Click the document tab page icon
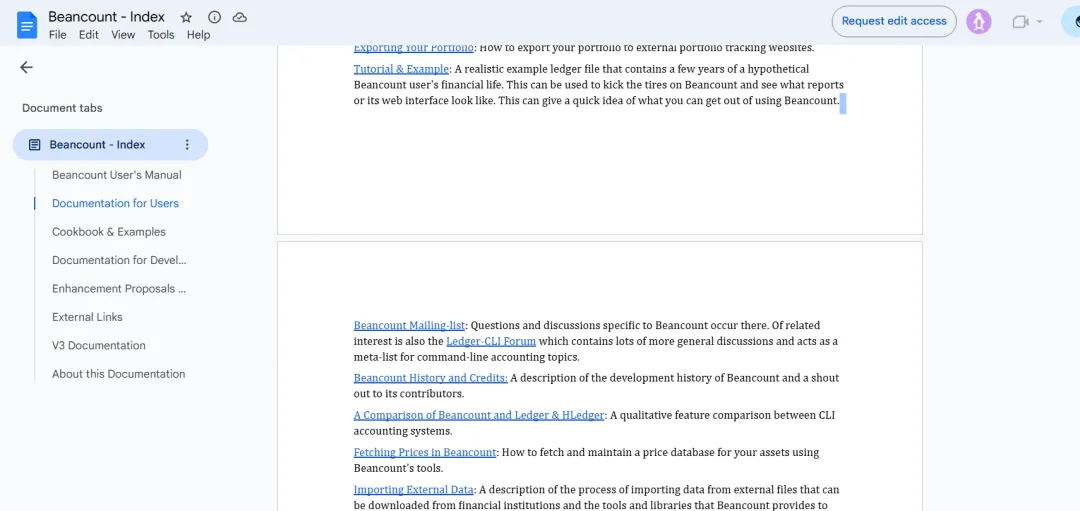The width and height of the screenshot is (1080, 511). point(34,145)
